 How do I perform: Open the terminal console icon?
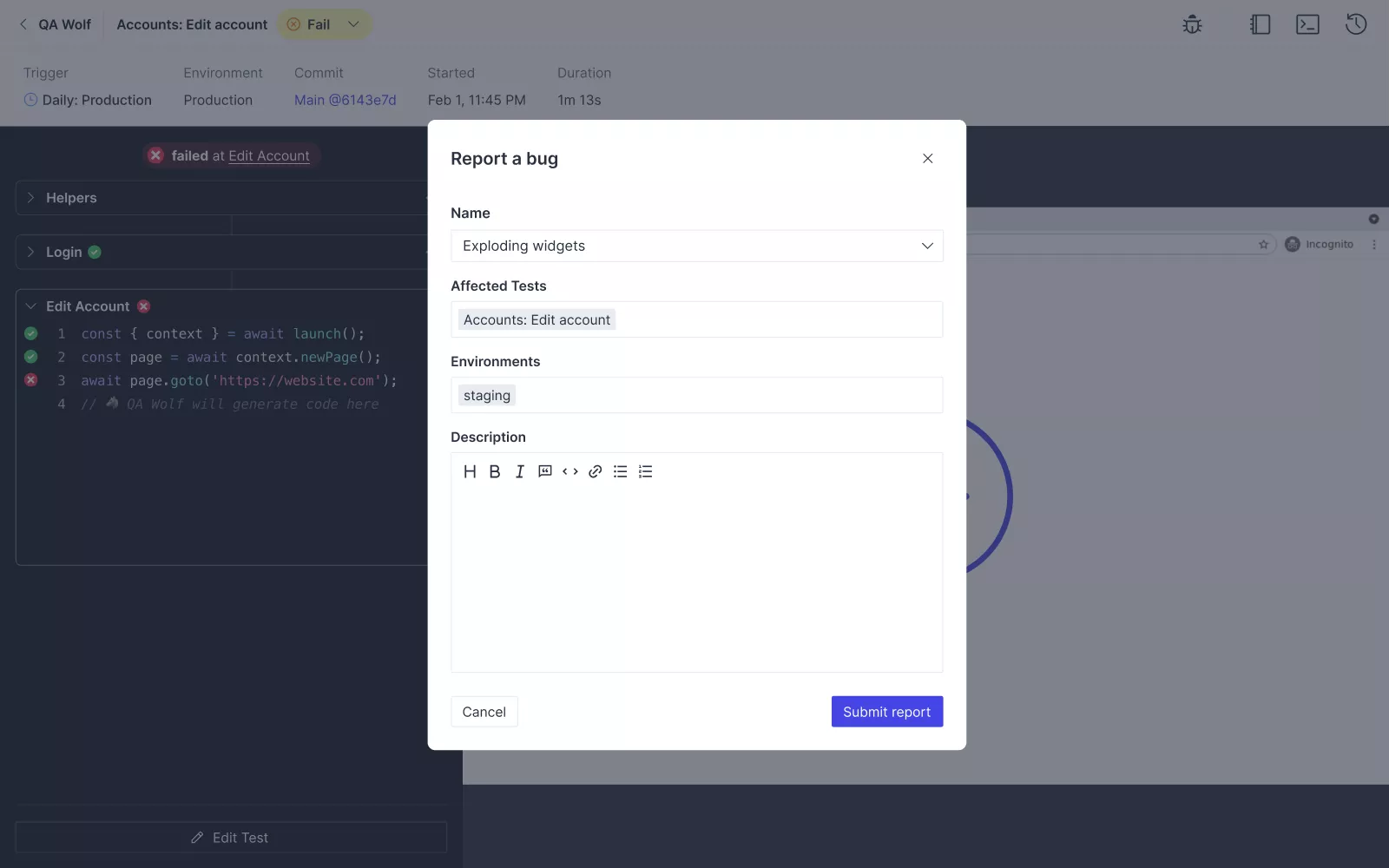coord(1307,24)
